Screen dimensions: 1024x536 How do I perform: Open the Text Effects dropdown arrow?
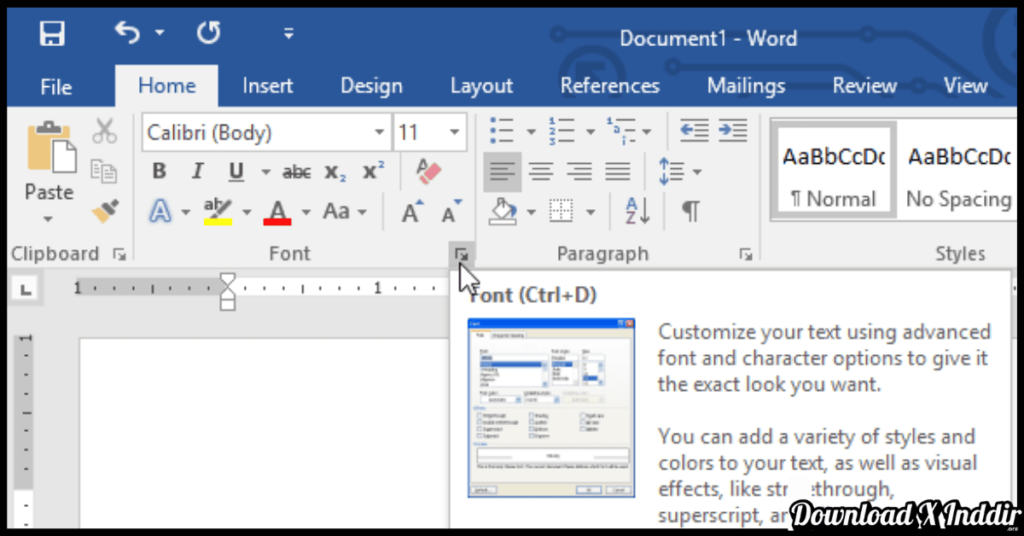(185, 212)
